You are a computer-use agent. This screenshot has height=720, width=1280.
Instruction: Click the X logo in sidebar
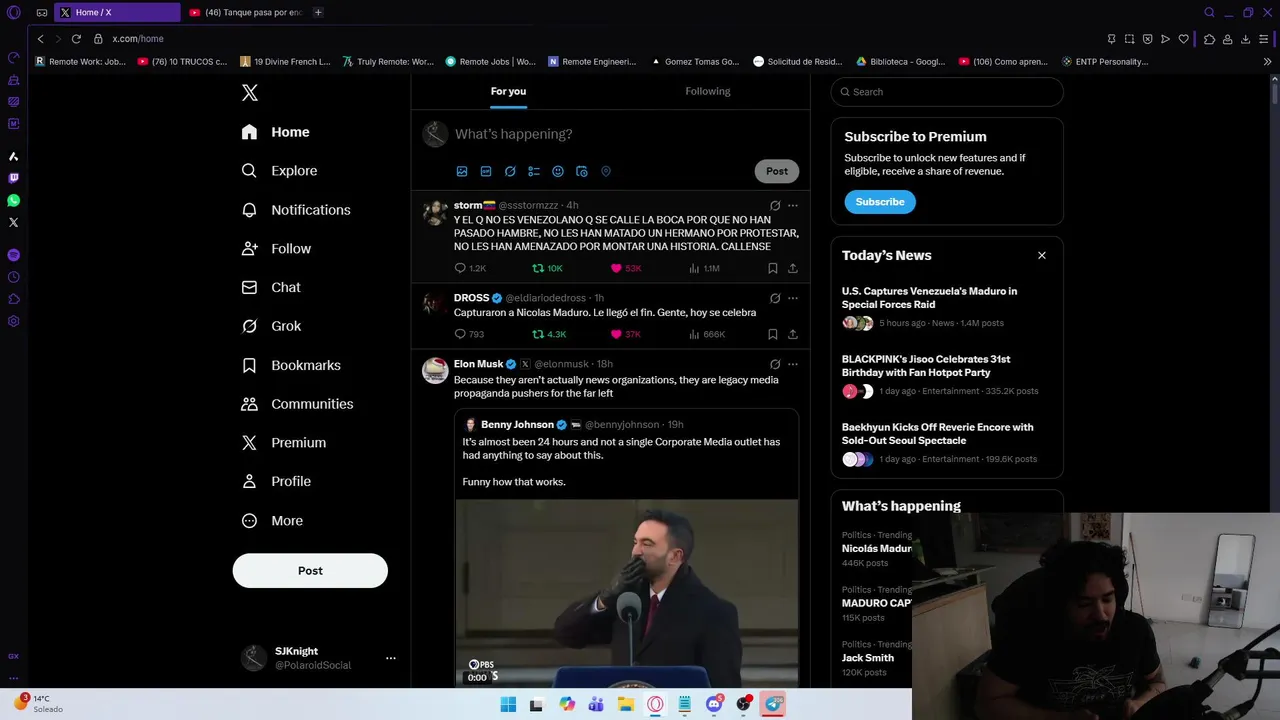(250, 93)
